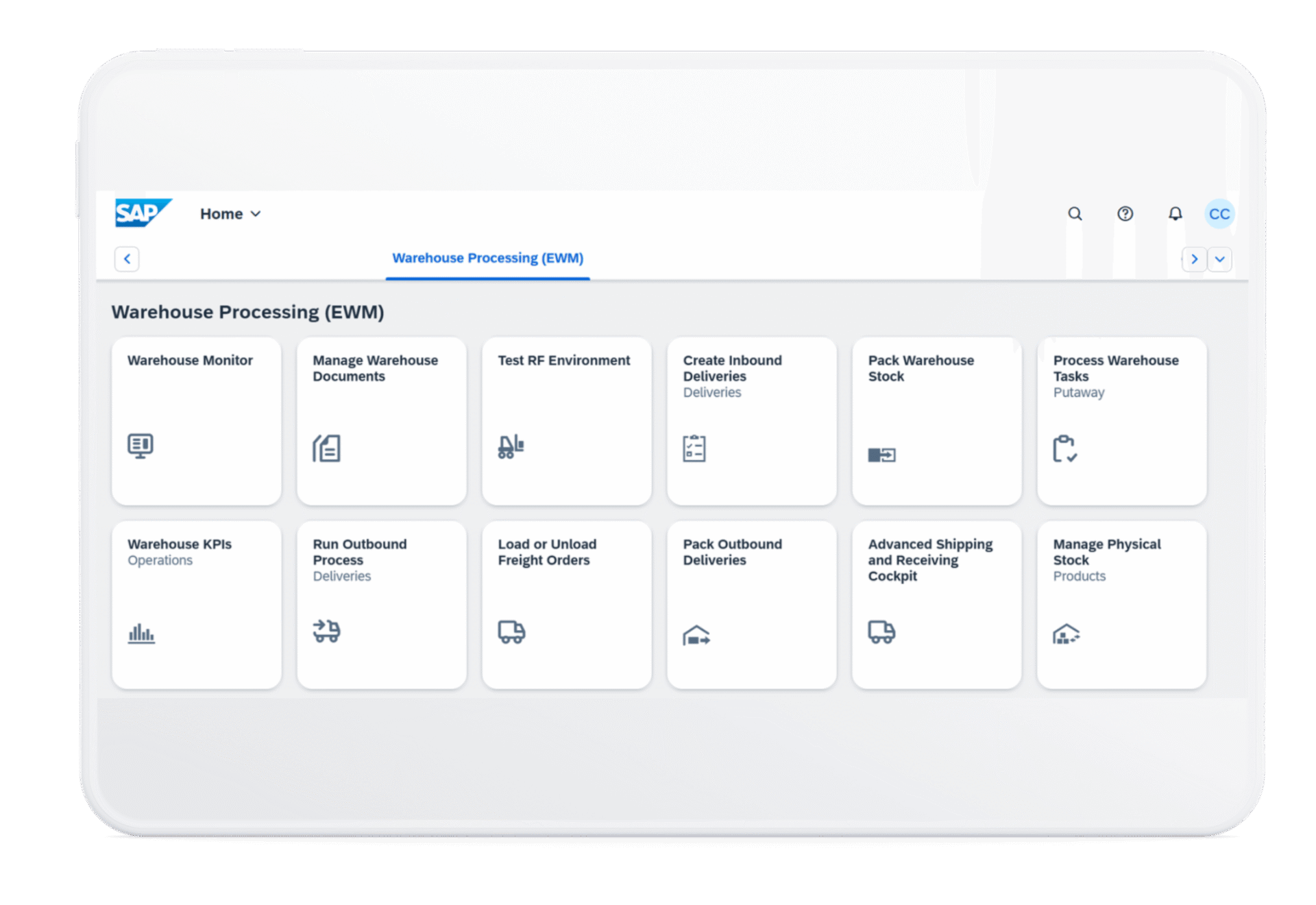This screenshot has height=905, width=1316.
Task: Select the Manage Warehouse Documents tile
Action: pos(381,422)
